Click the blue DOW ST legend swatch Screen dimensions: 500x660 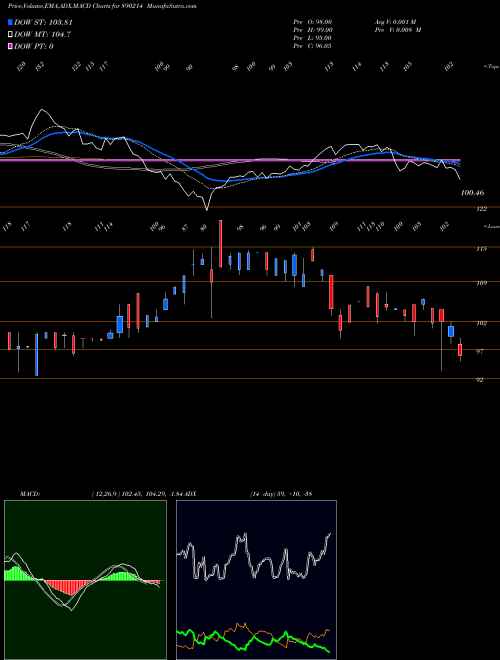(10, 22)
